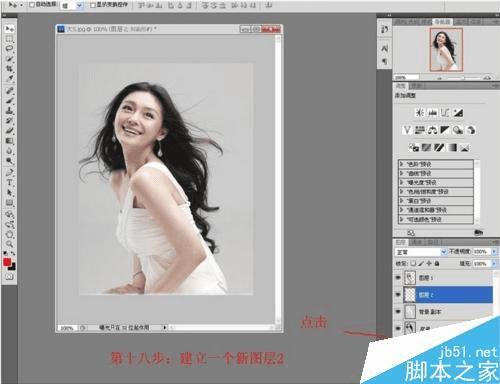
Task: Switch to the 图层 Layers tab
Action: tap(400, 242)
